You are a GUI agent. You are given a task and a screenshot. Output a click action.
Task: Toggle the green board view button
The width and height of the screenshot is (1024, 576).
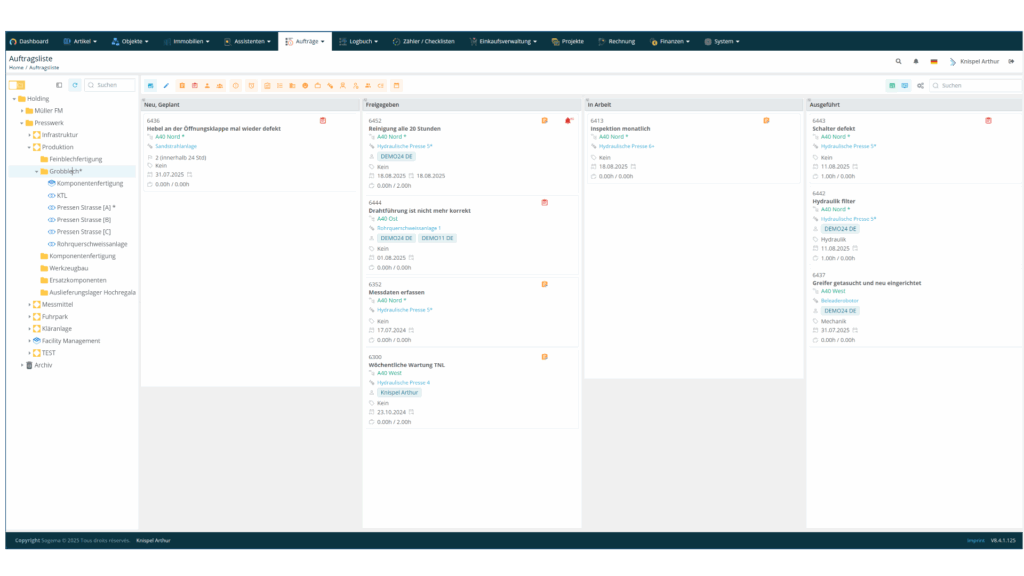tap(892, 85)
